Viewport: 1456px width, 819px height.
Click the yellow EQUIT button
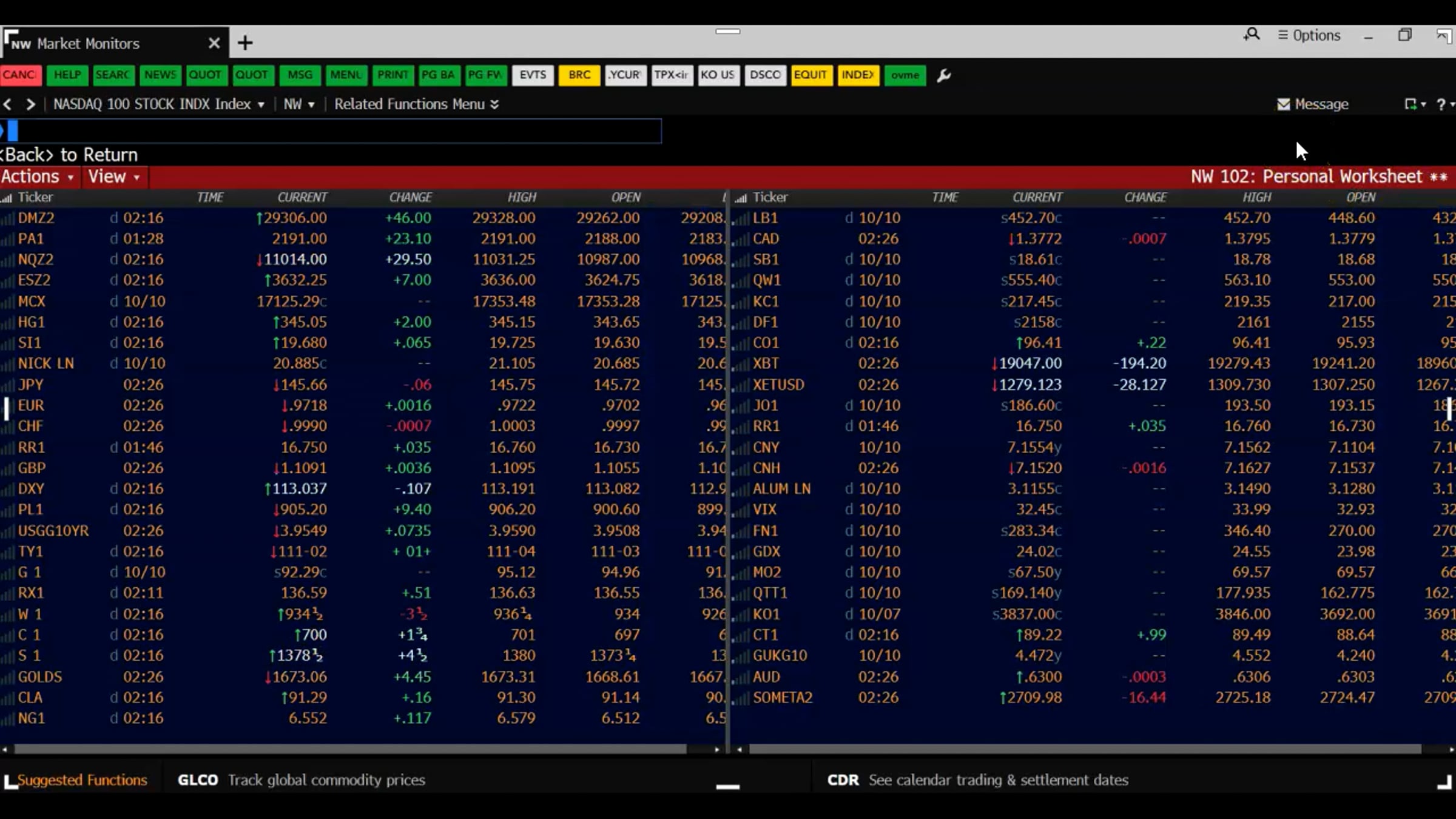tap(811, 75)
